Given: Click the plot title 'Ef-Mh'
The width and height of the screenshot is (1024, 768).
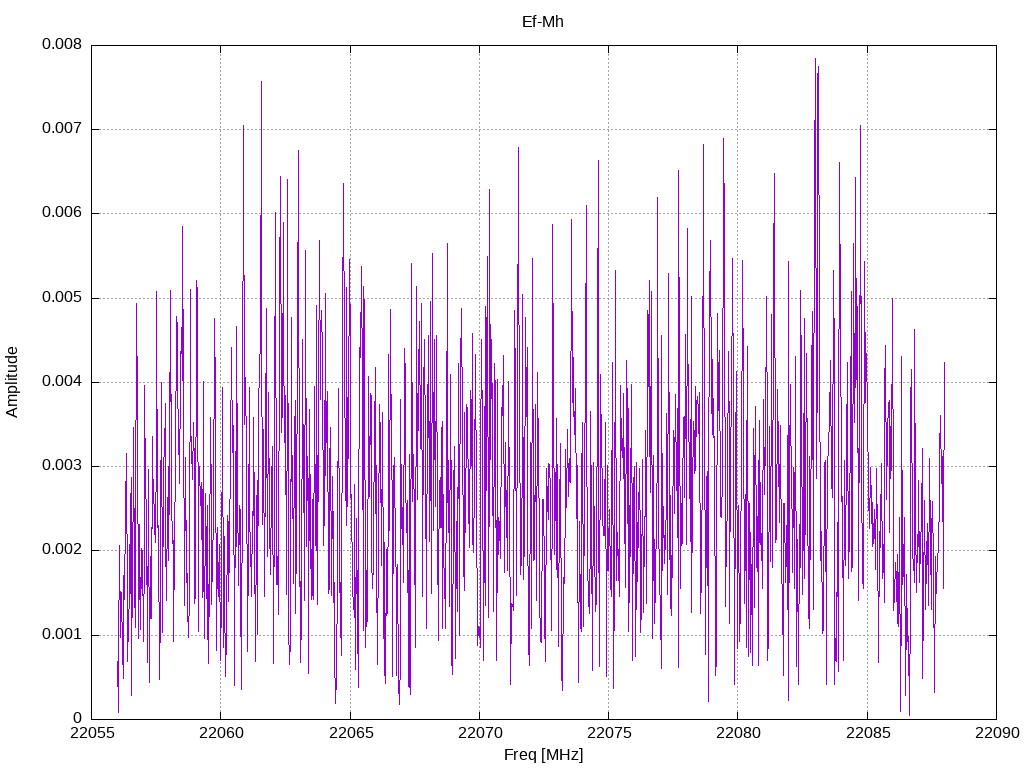Looking at the screenshot, I should [x=543, y=22].
